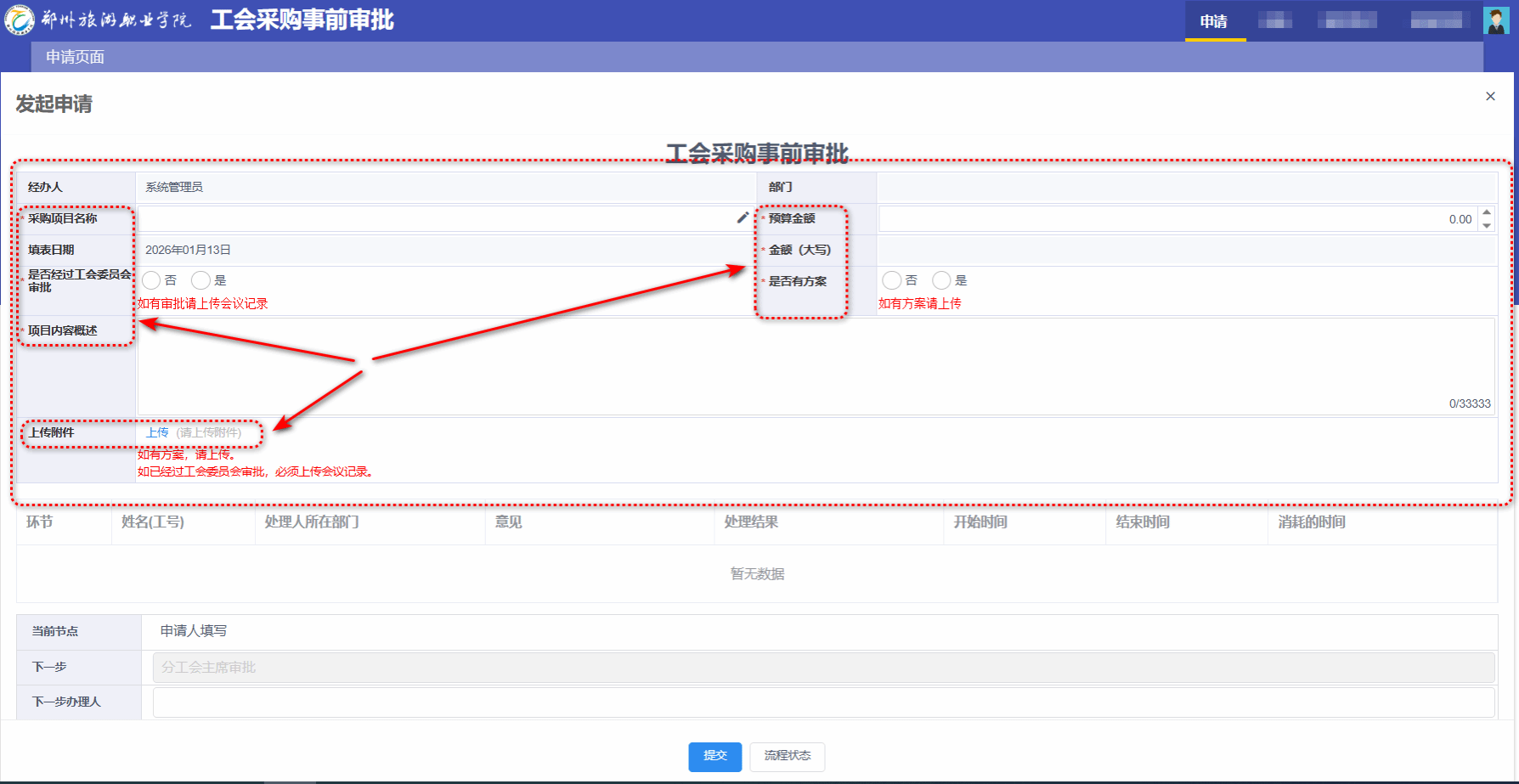
Task: Open the 下一步办理人 selector field
Action: point(822,702)
